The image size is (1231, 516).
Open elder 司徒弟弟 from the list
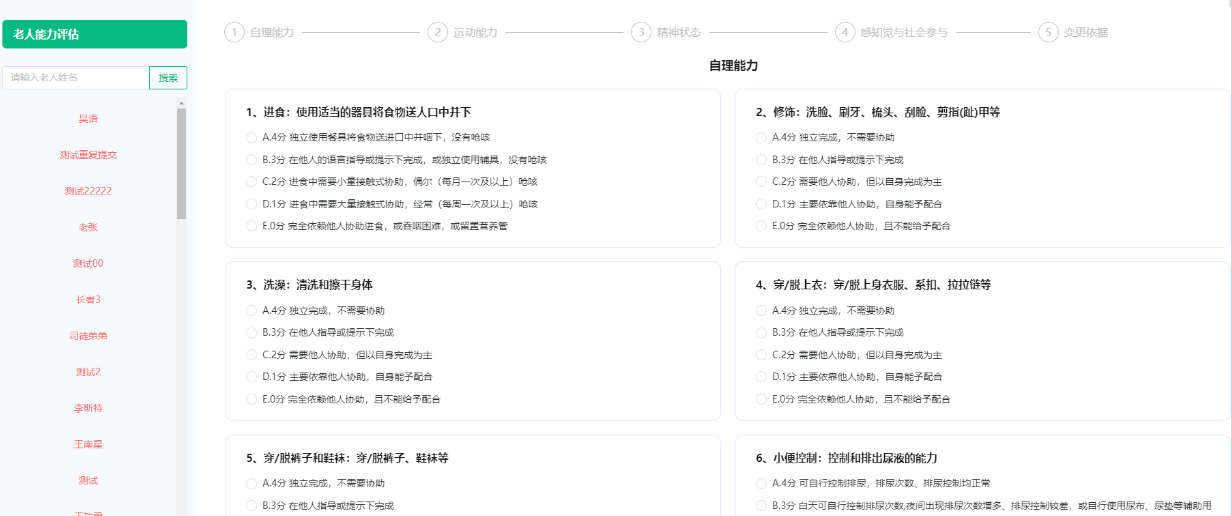(88, 336)
